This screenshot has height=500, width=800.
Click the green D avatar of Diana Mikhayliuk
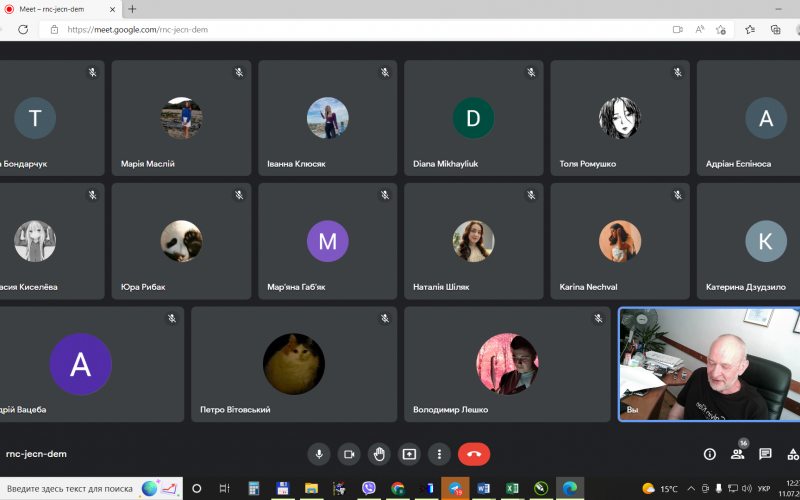pos(473,118)
